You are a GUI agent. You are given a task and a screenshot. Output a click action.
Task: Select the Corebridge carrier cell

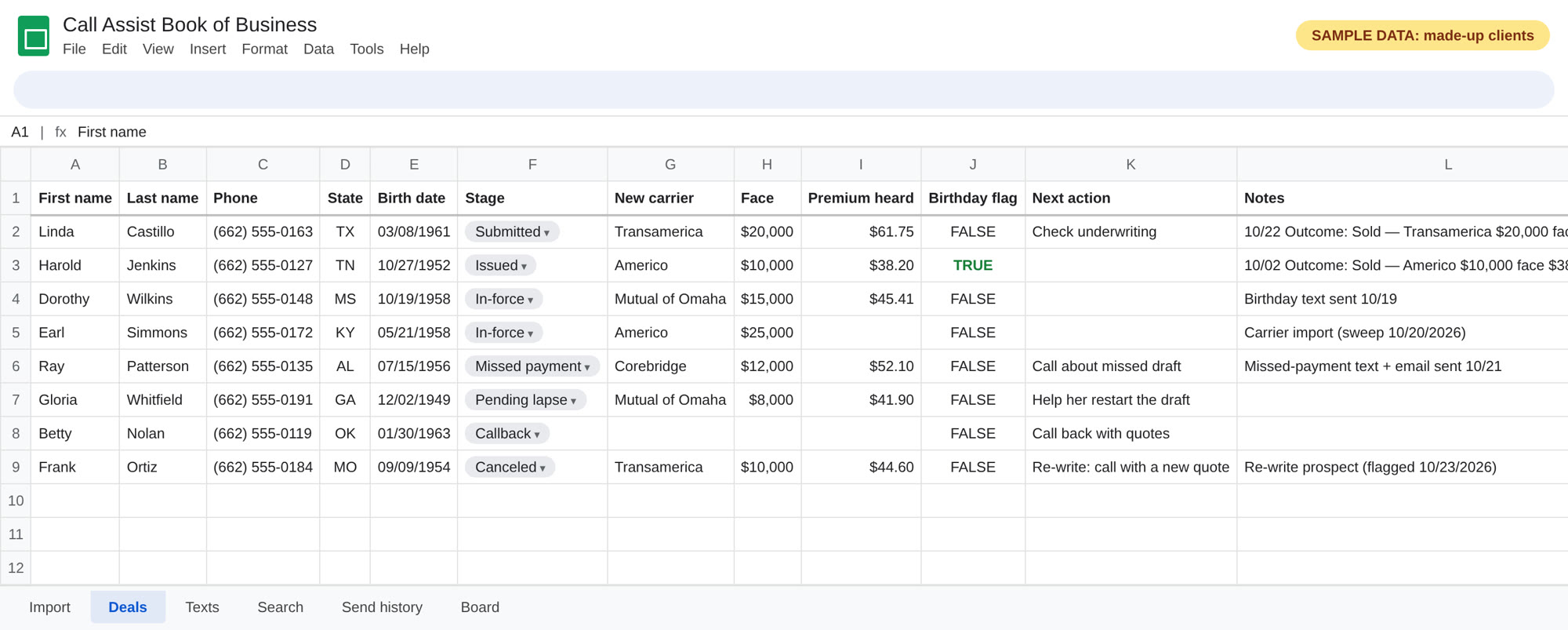tap(670, 366)
